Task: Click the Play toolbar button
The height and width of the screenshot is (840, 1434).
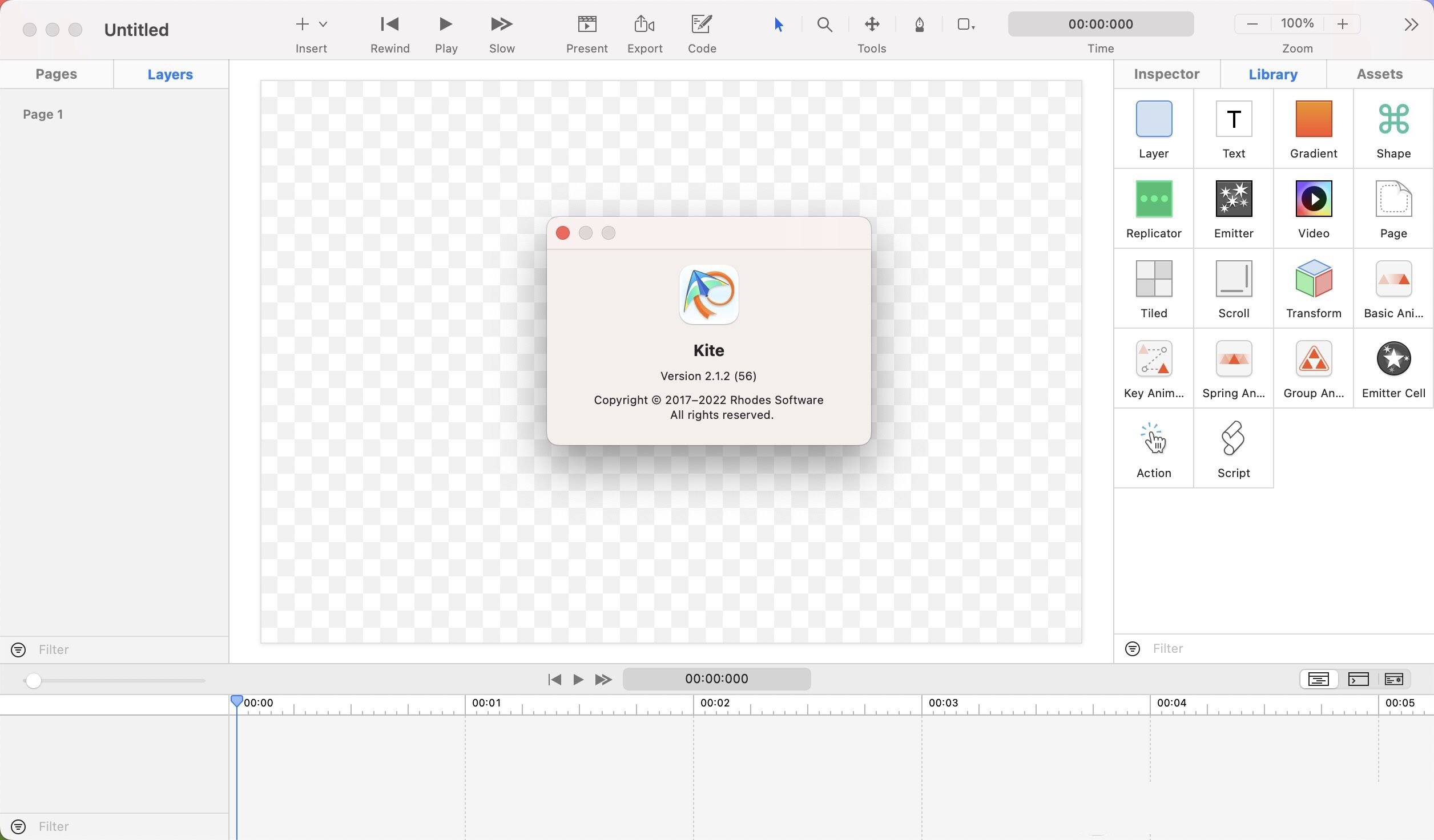Action: [446, 24]
